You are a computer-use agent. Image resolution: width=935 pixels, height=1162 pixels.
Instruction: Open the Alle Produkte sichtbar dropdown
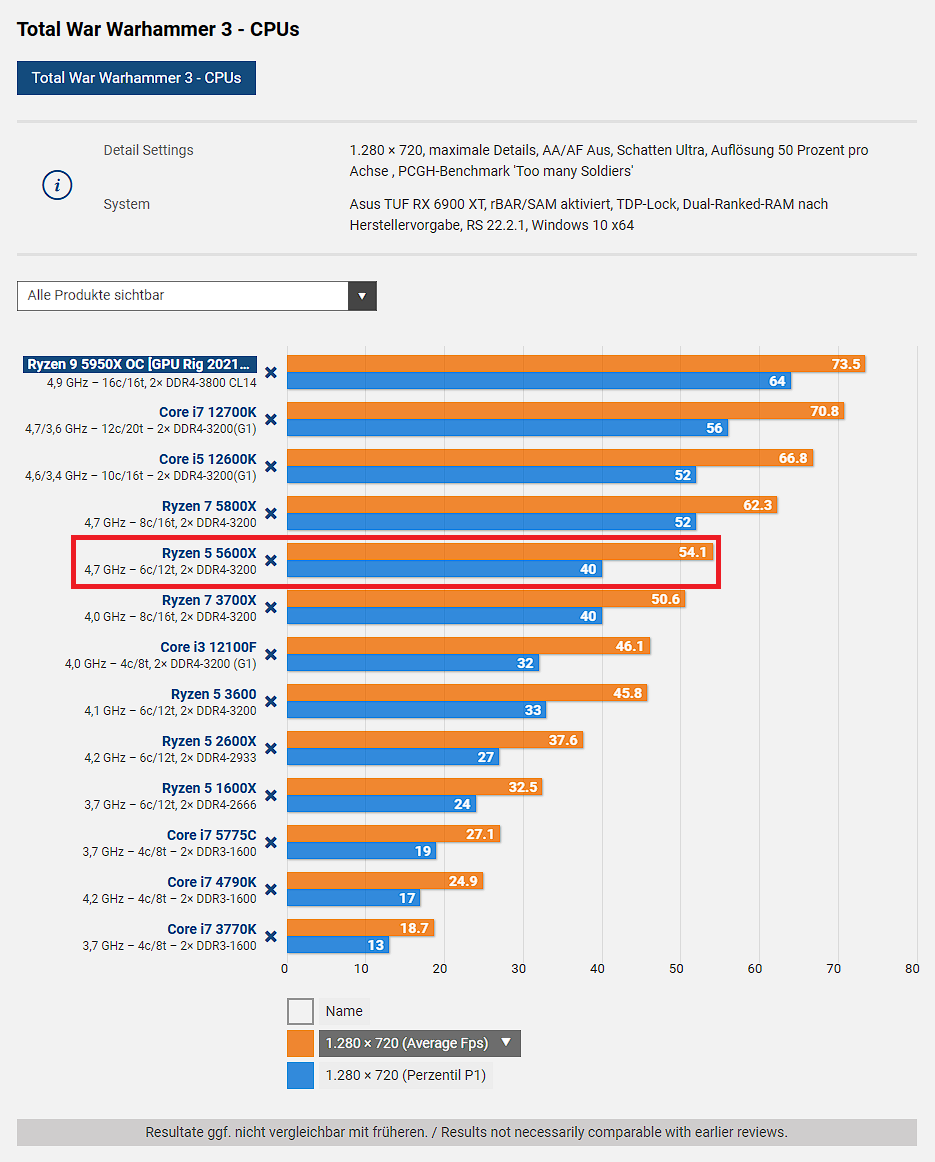(196, 296)
